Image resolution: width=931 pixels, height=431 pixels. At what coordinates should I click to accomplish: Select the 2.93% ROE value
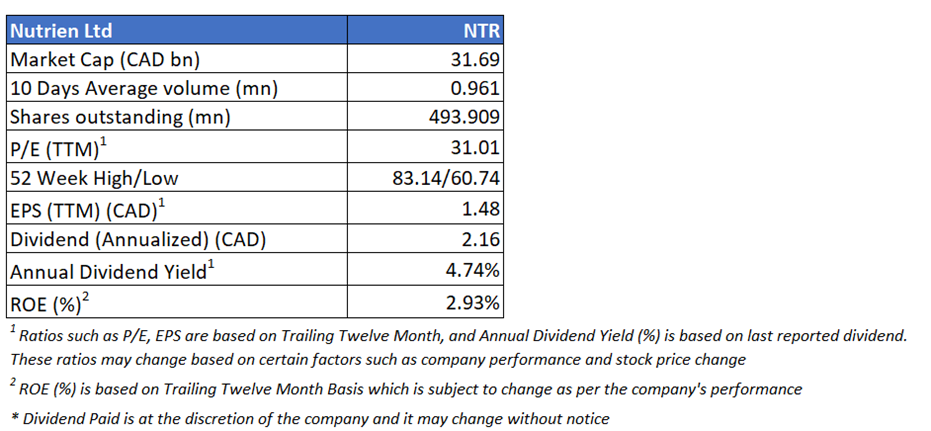[x=472, y=302]
